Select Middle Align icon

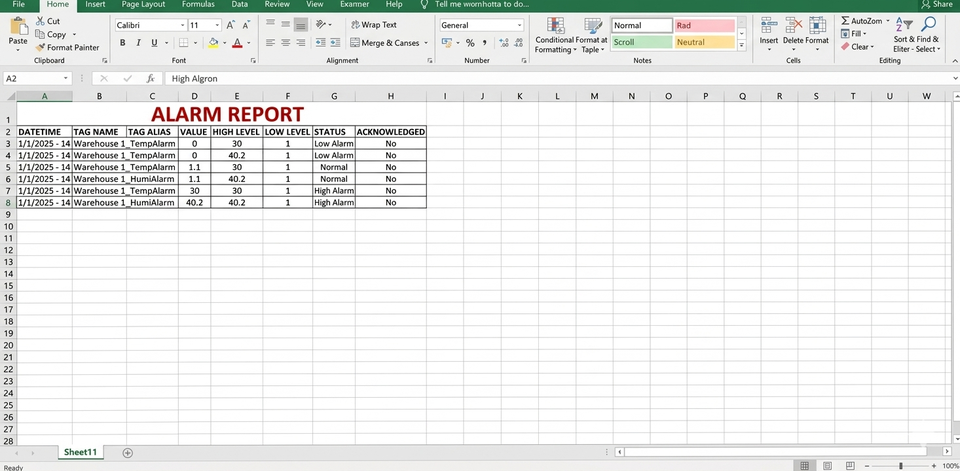pyautogui.click(x=285, y=24)
